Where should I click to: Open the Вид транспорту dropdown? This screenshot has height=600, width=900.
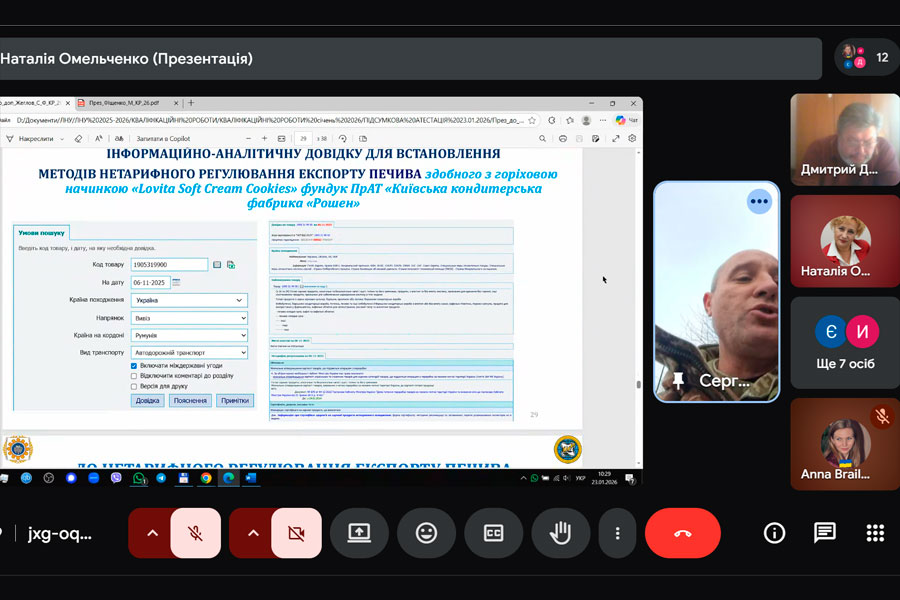click(x=189, y=353)
